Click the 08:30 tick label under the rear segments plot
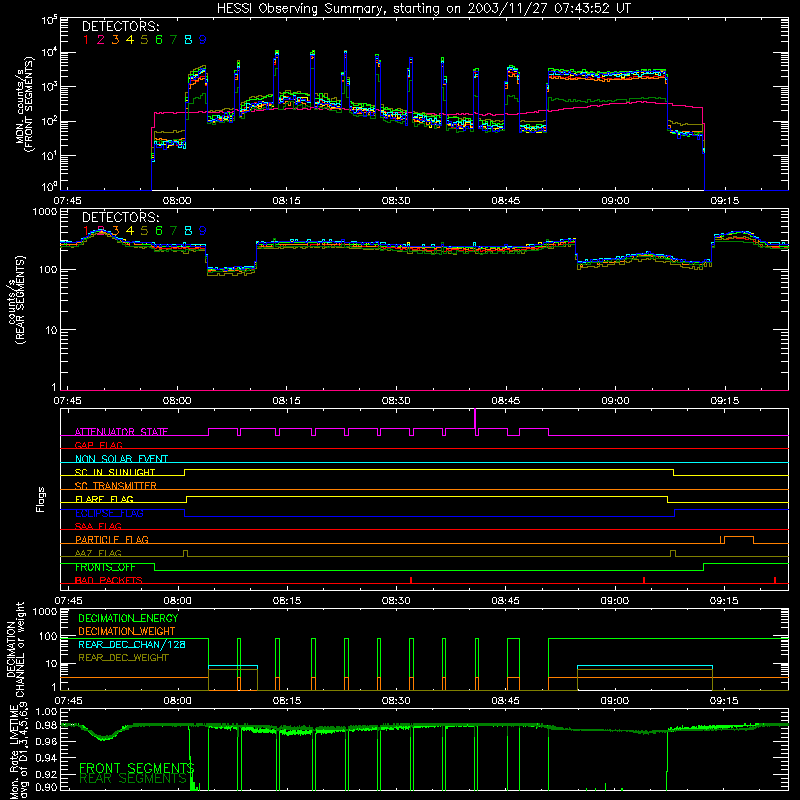The height and width of the screenshot is (800, 800). coord(396,401)
